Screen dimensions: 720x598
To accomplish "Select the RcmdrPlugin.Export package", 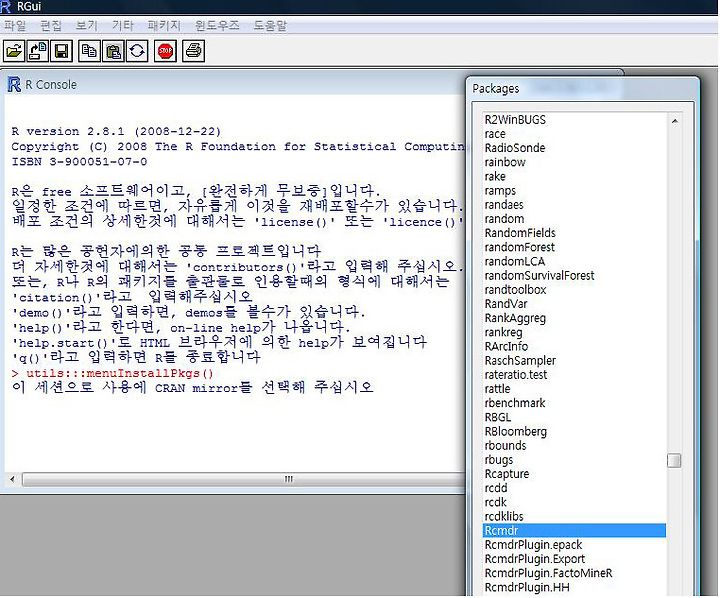I will (x=574, y=559).
